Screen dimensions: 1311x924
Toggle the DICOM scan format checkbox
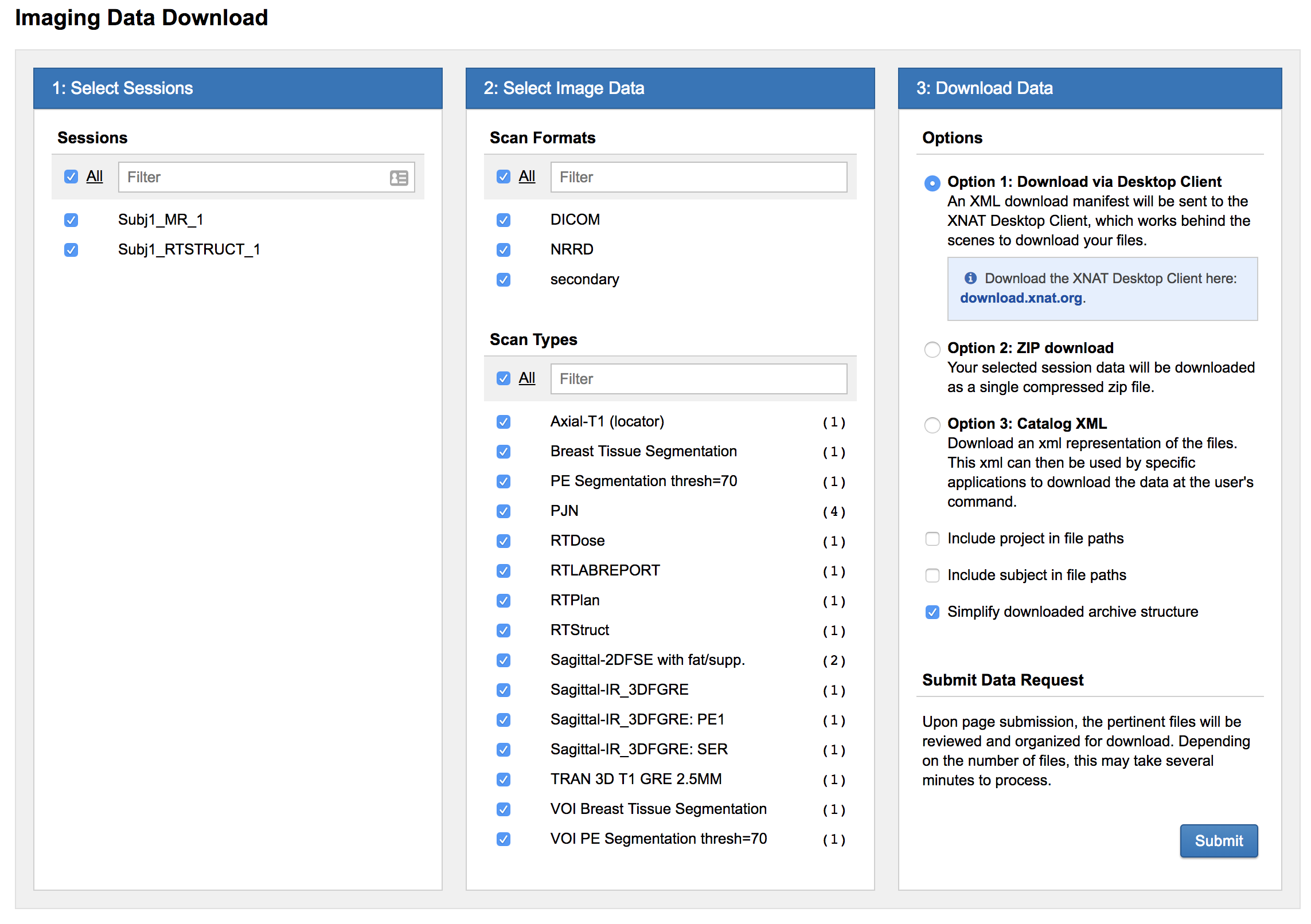click(504, 220)
